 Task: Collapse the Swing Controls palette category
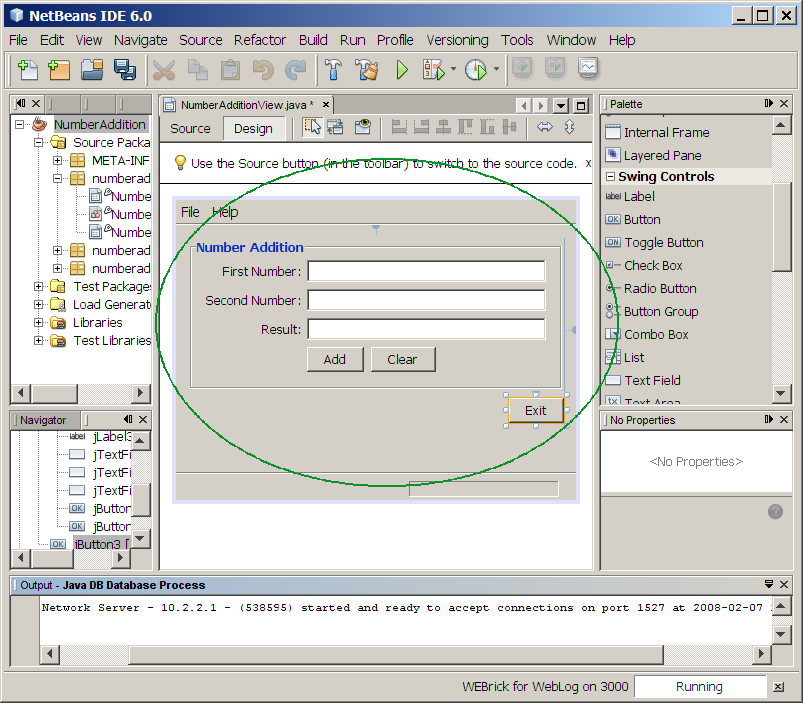(x=610, y=177)
